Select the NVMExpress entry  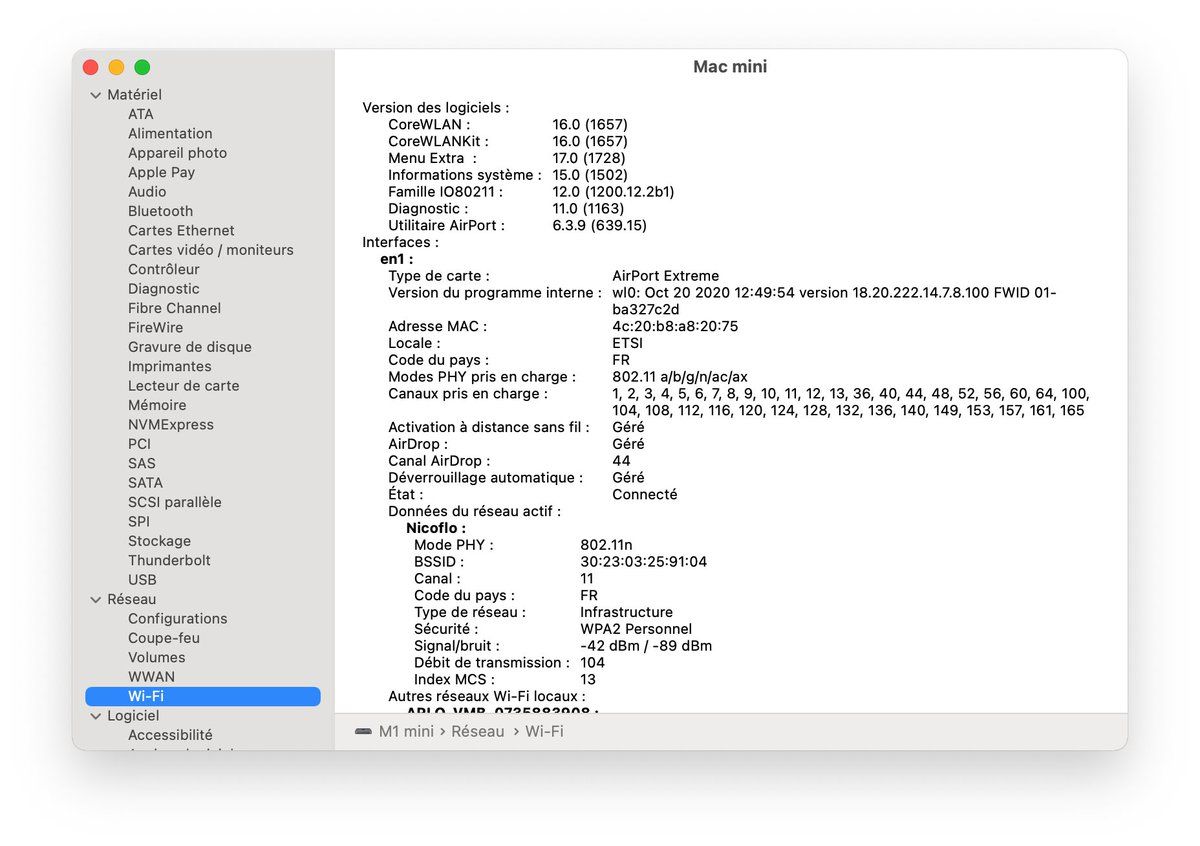click(x=170, y=425)
